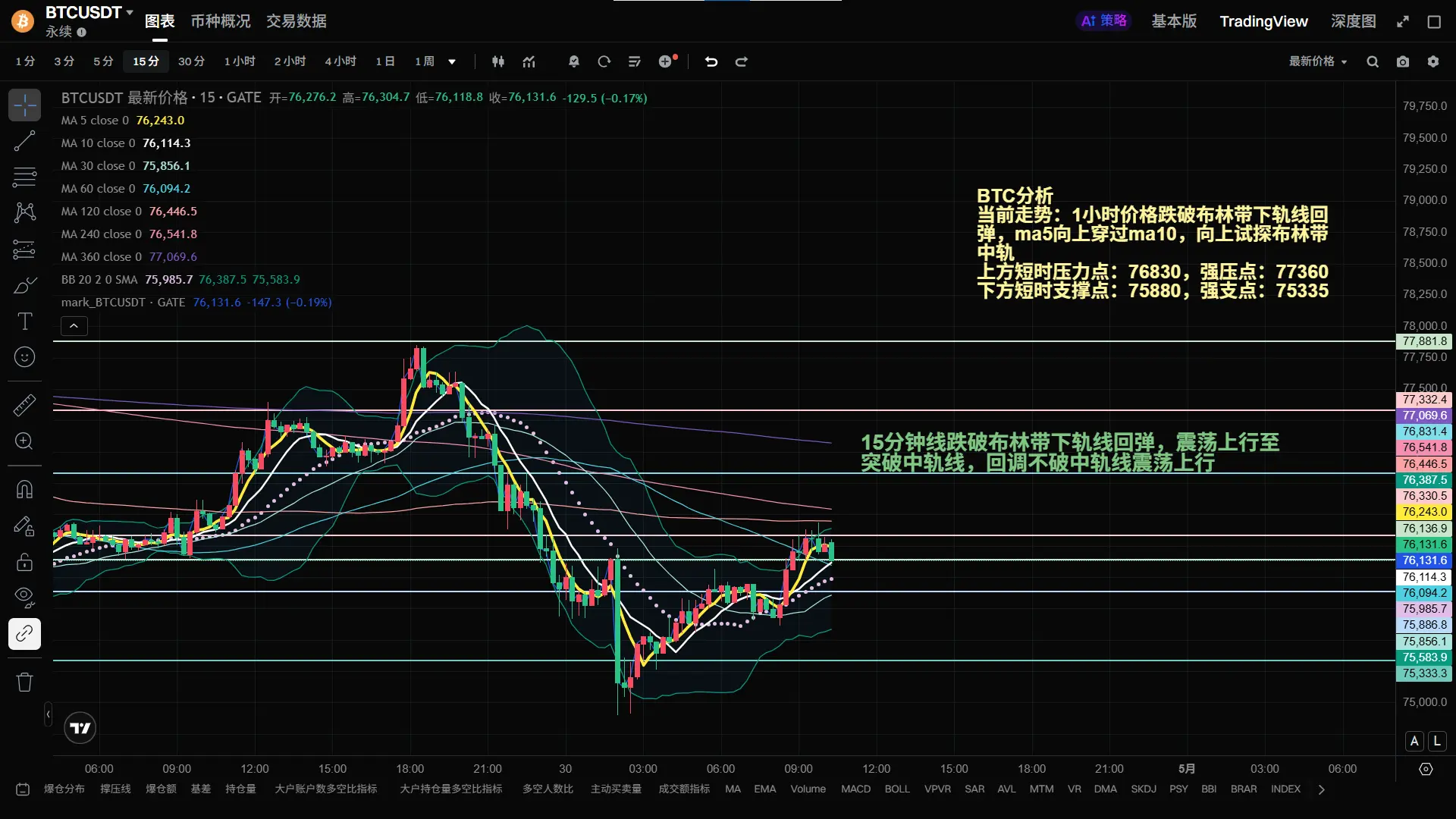Switch to TradingView chart version
Image resolution: width=1456 pixels, height=819 pixels.
tap(1263, 21)
